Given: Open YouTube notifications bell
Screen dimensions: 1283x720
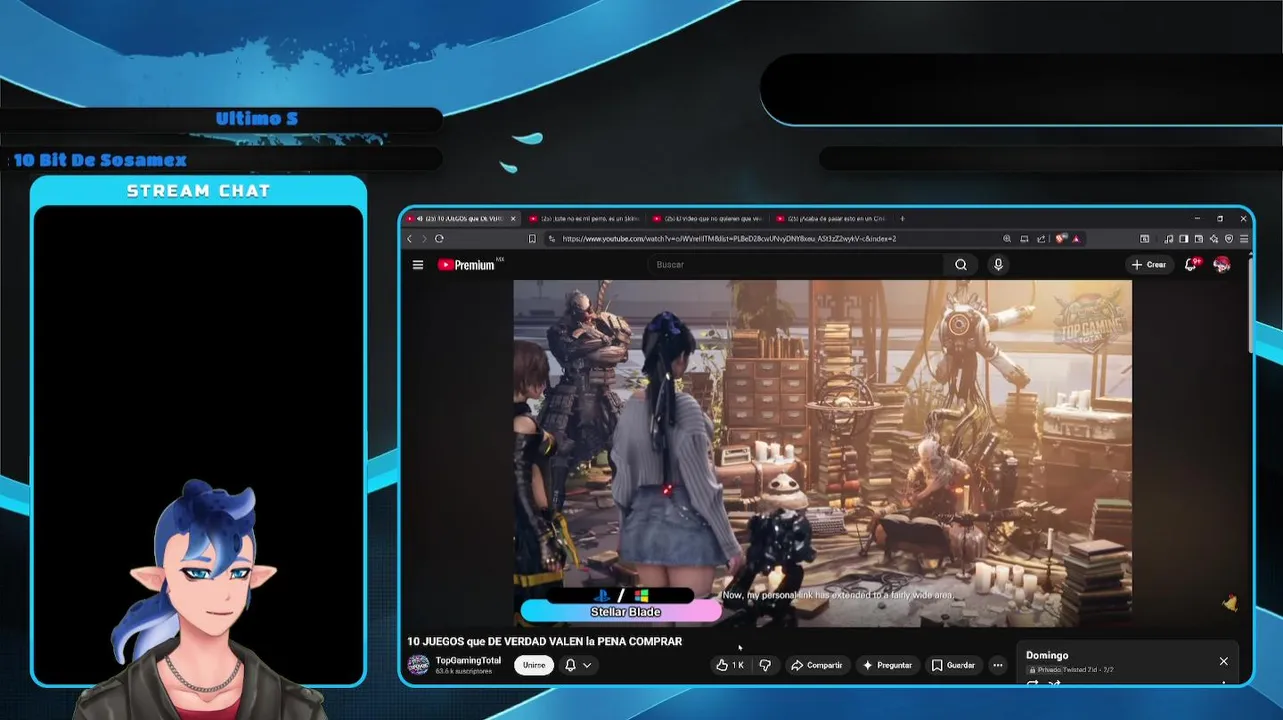Looking at the screenshot, I should [1191, 265].
